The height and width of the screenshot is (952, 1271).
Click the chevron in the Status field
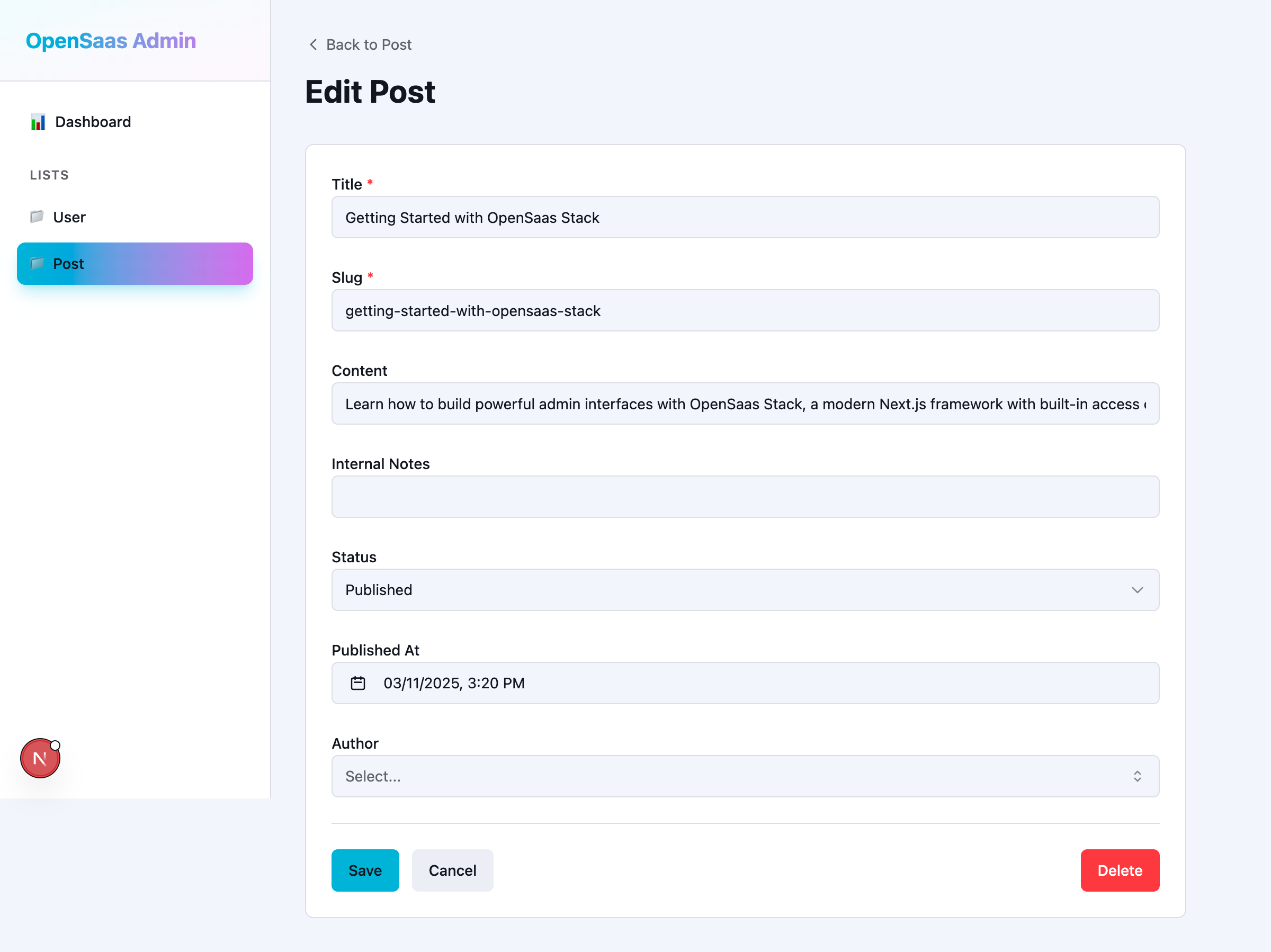(1138, 590)
